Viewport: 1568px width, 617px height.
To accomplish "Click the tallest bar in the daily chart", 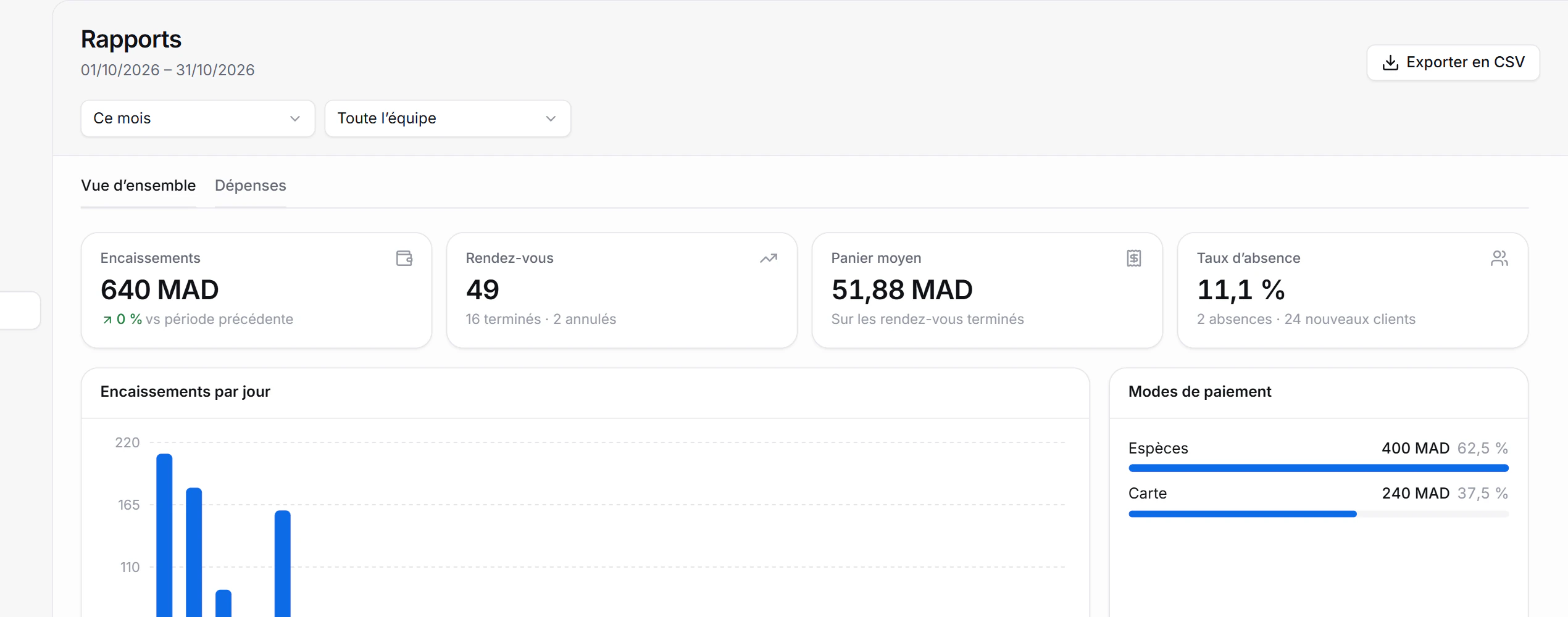I will (x=164, y=535).
